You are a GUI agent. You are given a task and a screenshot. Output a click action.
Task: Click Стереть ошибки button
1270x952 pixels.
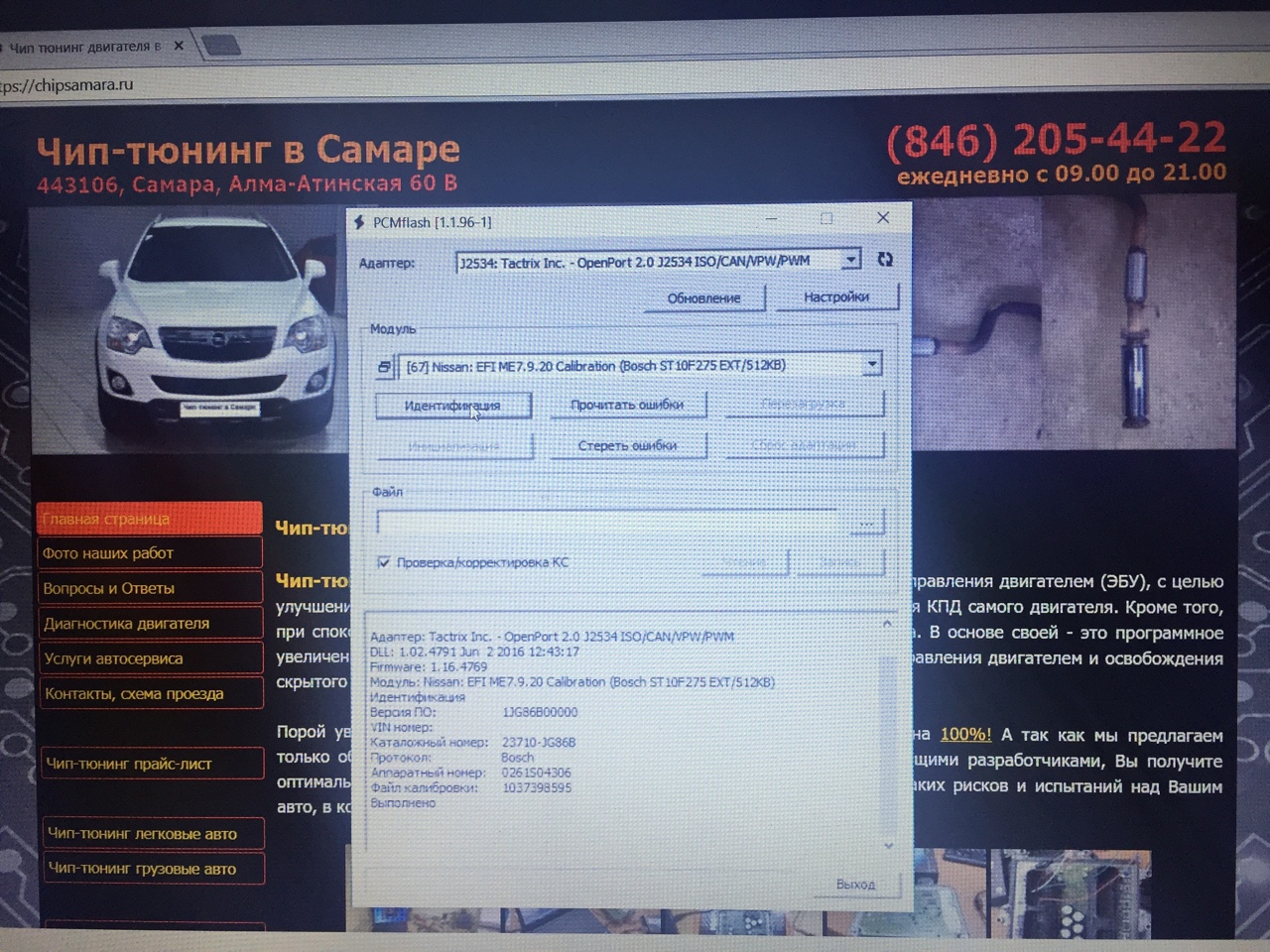pyautogui.click(x=627, y=446)
